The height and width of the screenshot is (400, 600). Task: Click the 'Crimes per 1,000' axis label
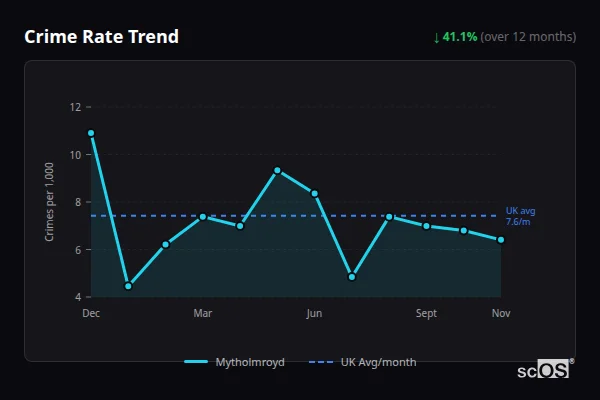[x=49, y=202]
